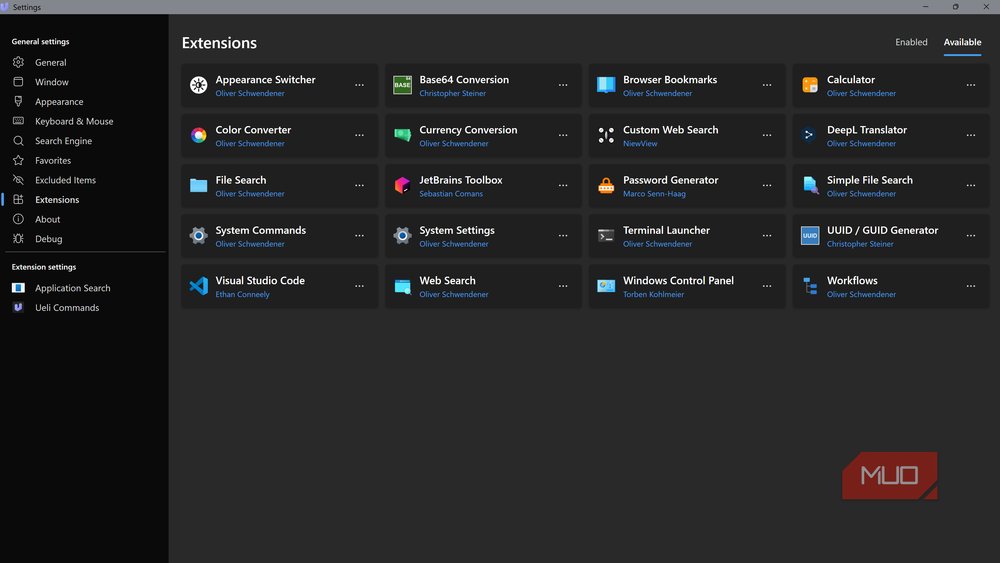The width and height of the screenshot is (1000, 563).
Task: Open Search Engine settings
Action: click(x=84, y=141)
